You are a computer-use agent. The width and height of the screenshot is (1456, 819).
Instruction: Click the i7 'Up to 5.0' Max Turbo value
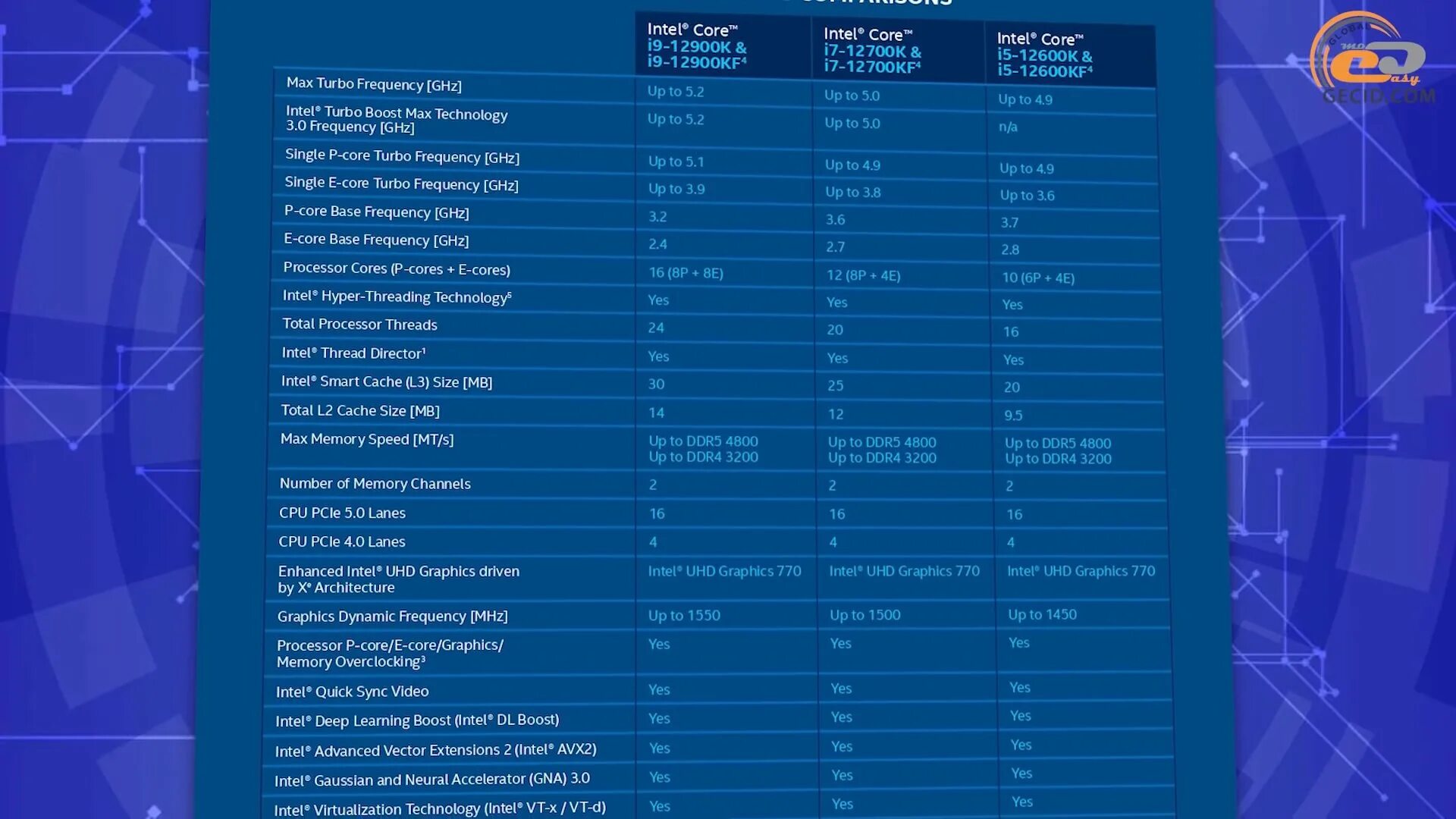click(x=852, y=96)
